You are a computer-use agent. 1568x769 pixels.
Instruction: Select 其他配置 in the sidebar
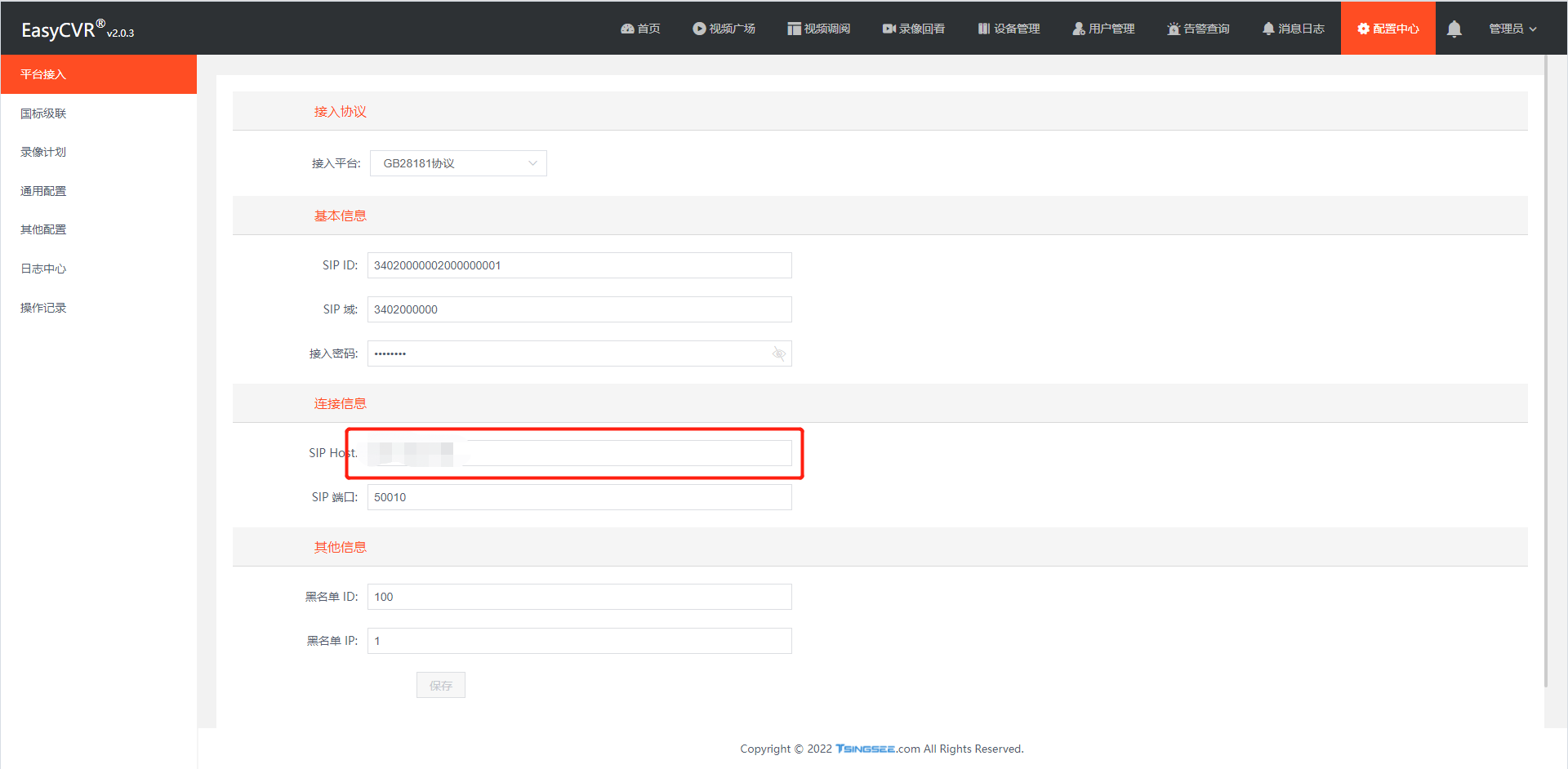click(x=99, y=229)
